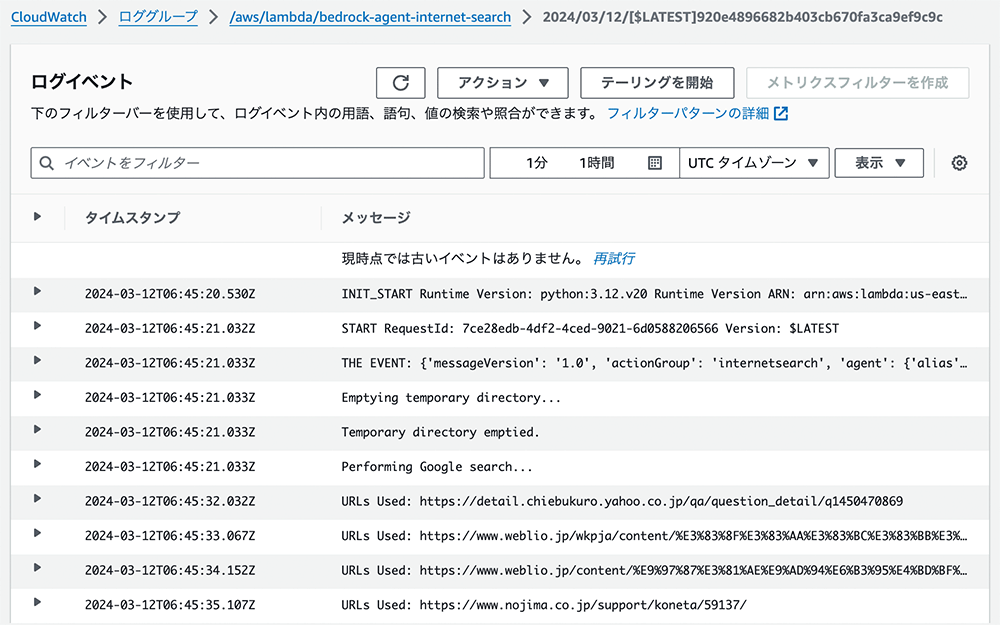This screenshot has height=625, width=1000.
Task: Select timestamp 2024-03-12T06:45:35.107Z
Action: click(x=170, y=605)
